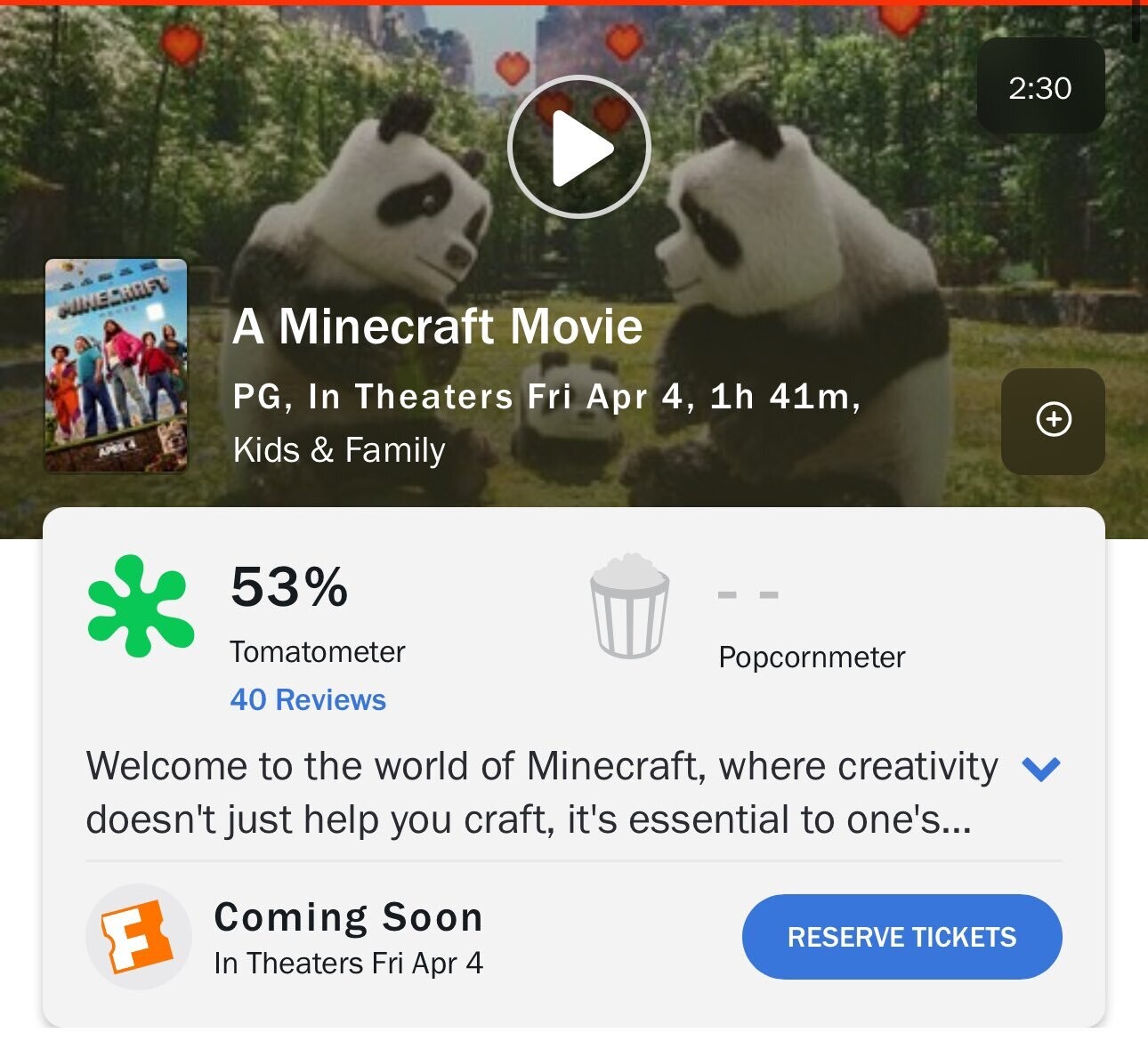Click the Popcornmeter label
This screenshot has width=1148, height=1057.
[x=812, y=658]
